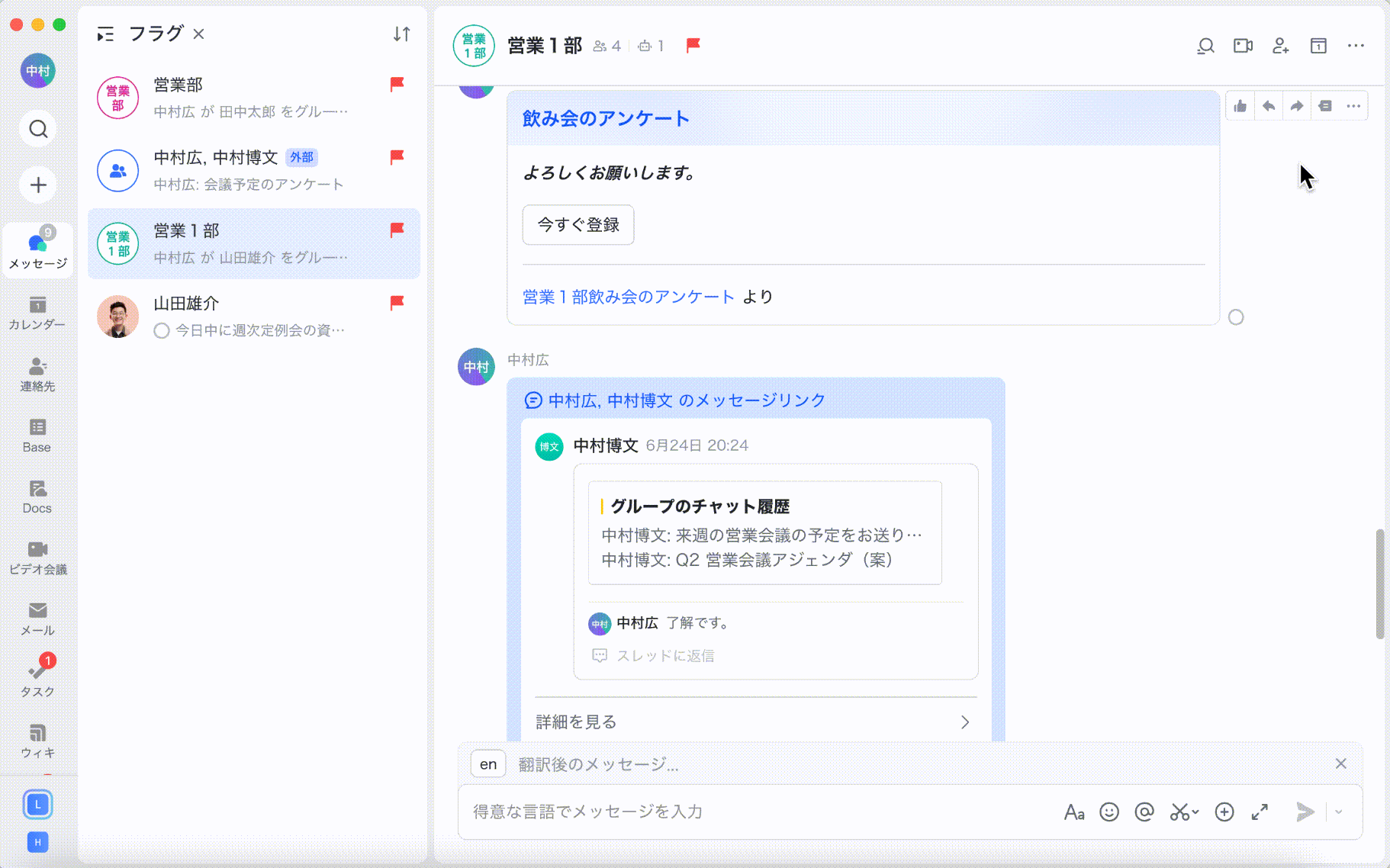1390x868 pixels.
Task: Open the send options dropdown arrow
Action: (x=1339, y=812)
